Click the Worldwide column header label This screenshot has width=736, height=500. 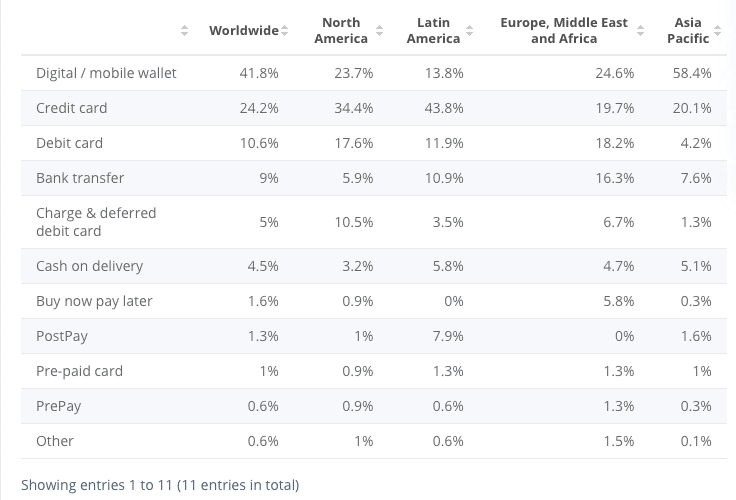(x=243, y=31)
